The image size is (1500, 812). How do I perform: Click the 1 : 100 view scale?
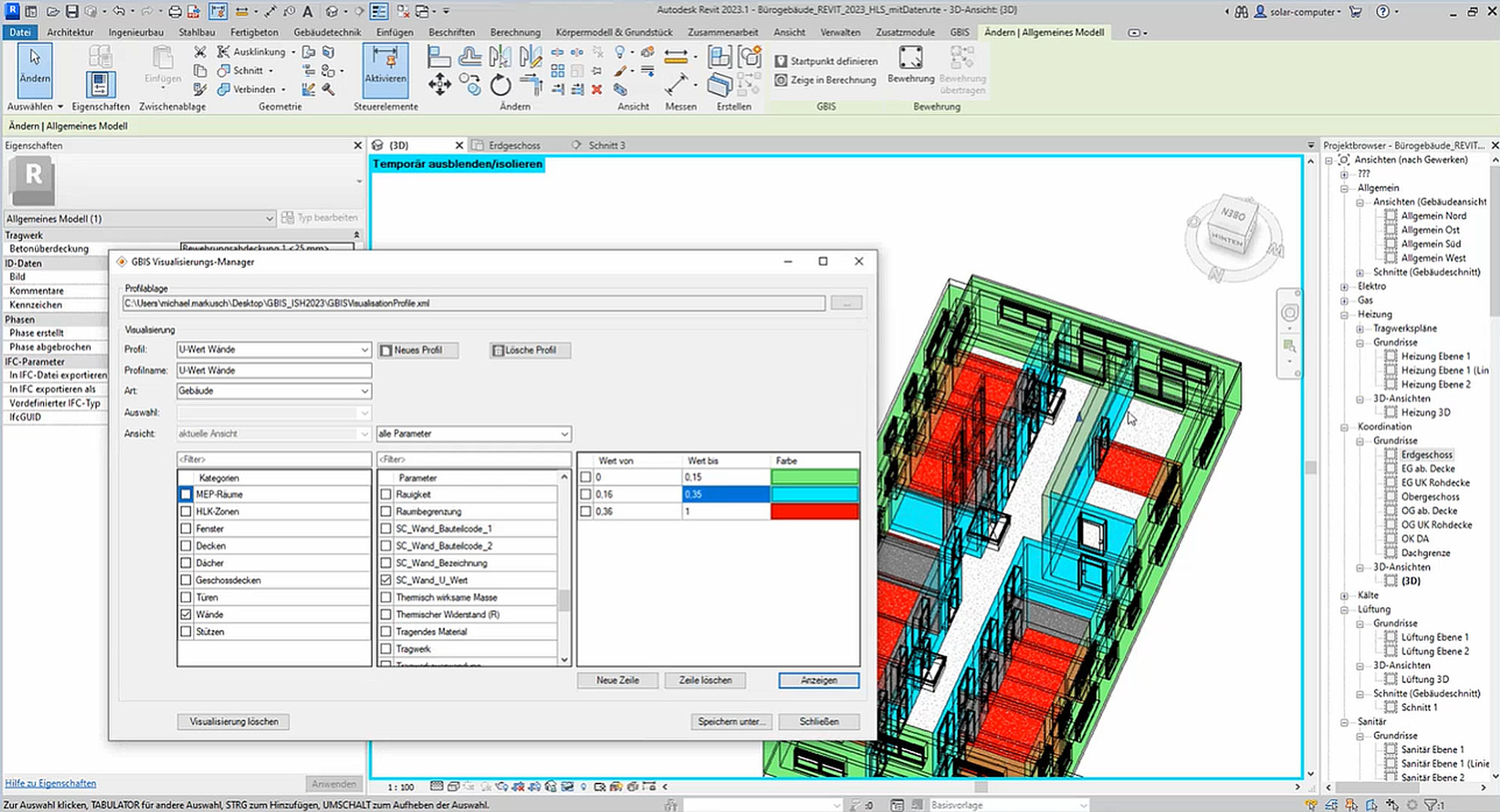coord(400,786)
